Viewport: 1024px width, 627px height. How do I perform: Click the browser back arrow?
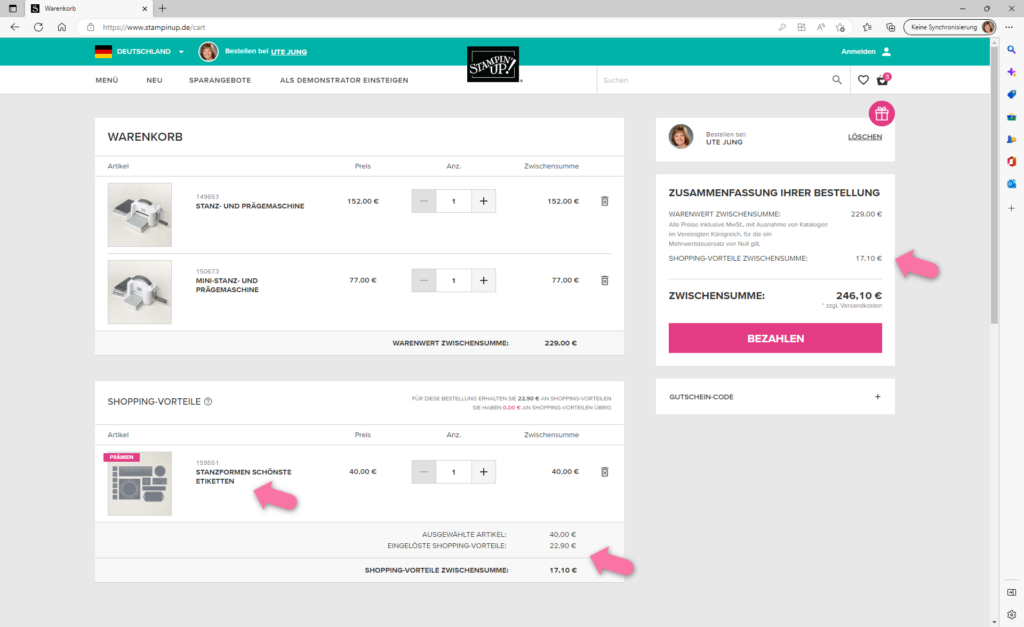[14, 27]
